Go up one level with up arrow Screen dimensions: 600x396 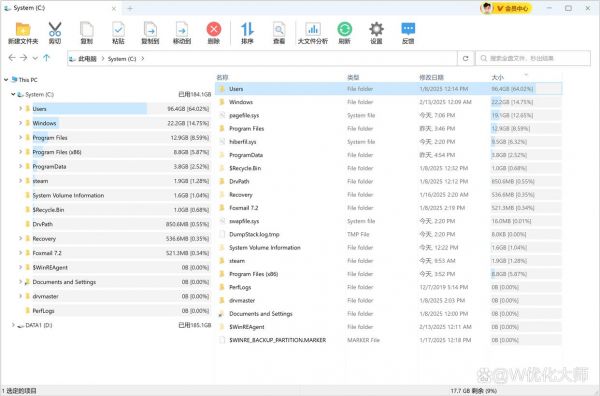click(46, 58)
